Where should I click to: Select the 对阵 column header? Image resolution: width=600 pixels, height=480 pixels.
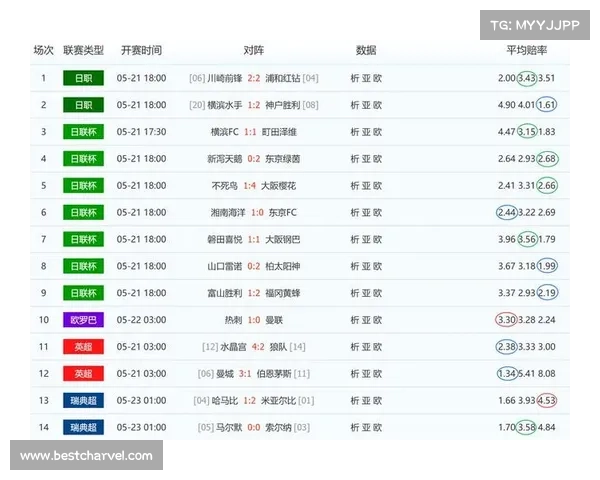tap(254, 50)
